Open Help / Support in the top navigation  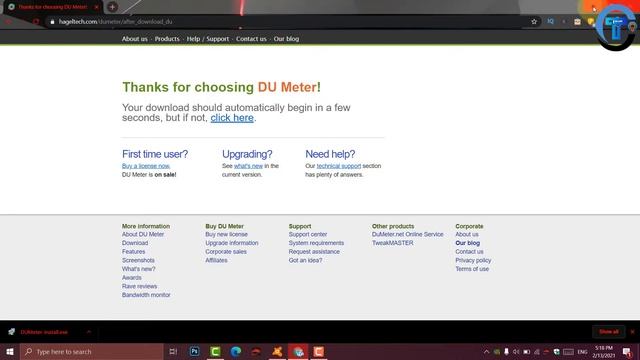[208, 39]
